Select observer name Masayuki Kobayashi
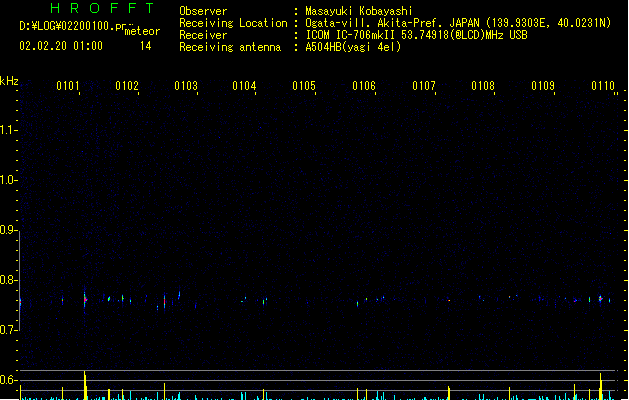629x400 pixels. tap(359, 11)
